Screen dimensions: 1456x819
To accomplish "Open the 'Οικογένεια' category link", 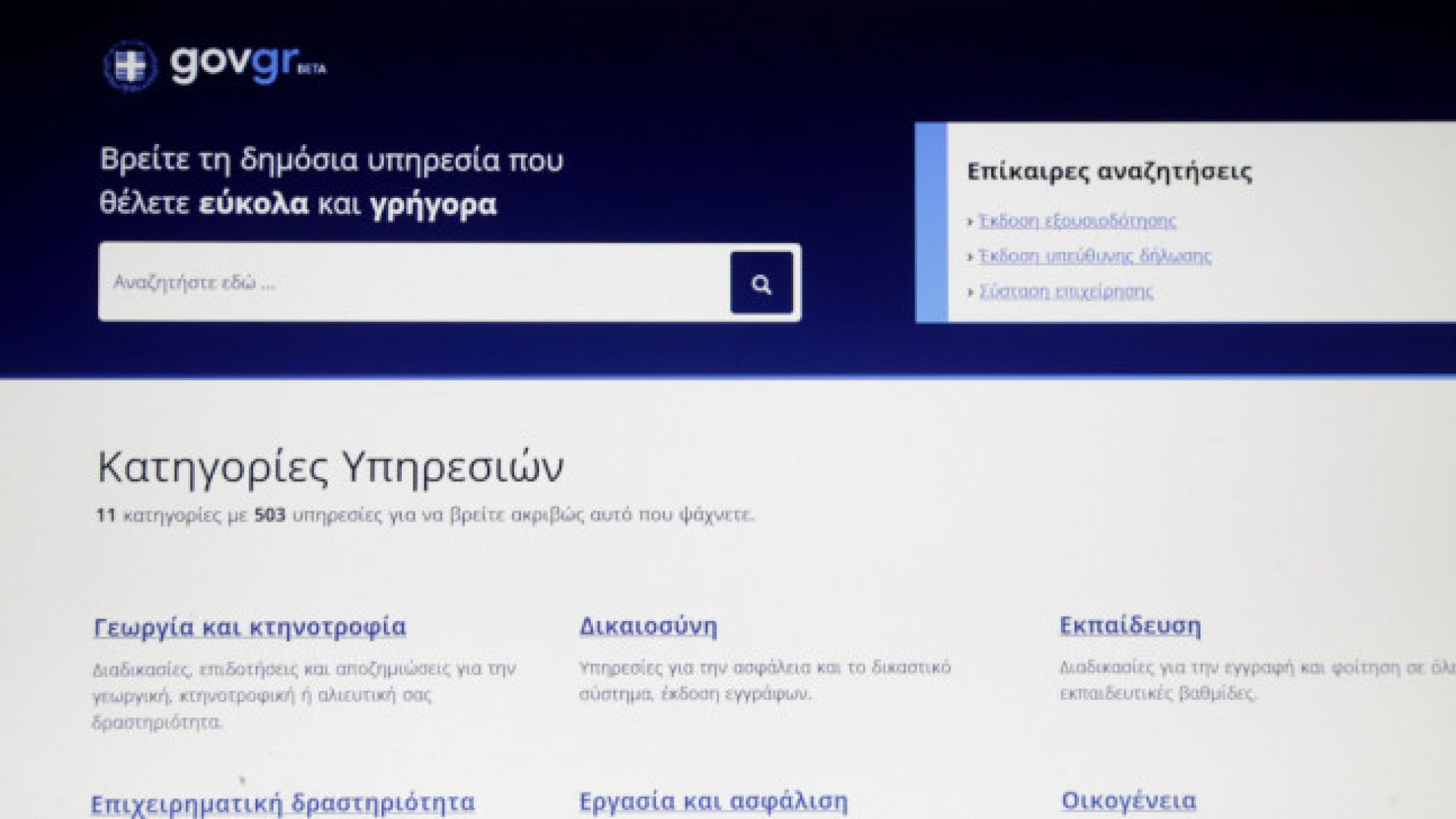I will click(1128, 800).
